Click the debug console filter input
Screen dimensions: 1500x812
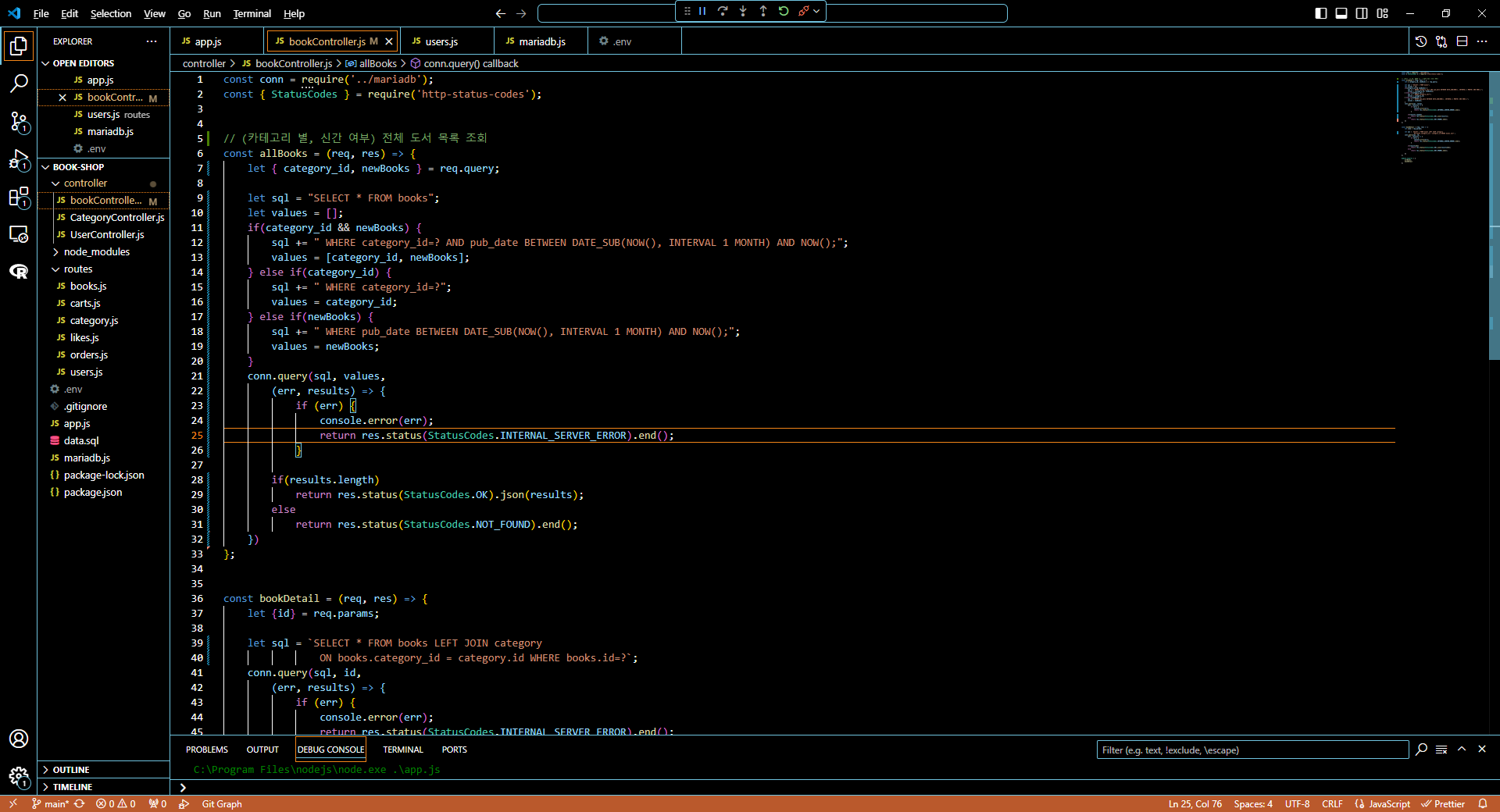(1252, 750)
